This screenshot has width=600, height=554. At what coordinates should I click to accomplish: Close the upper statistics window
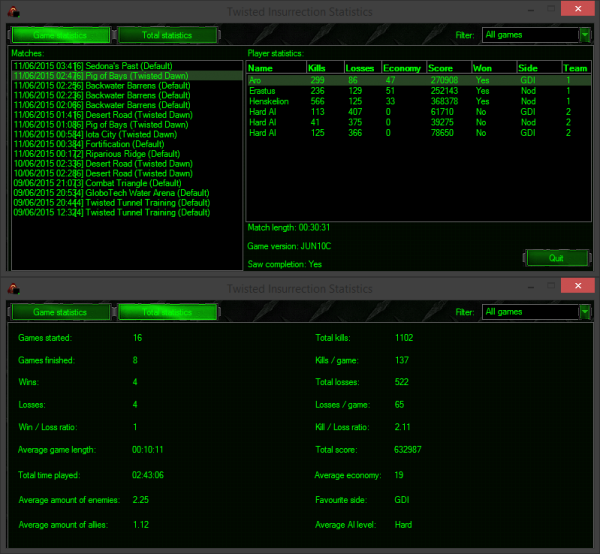pos(578,8)
